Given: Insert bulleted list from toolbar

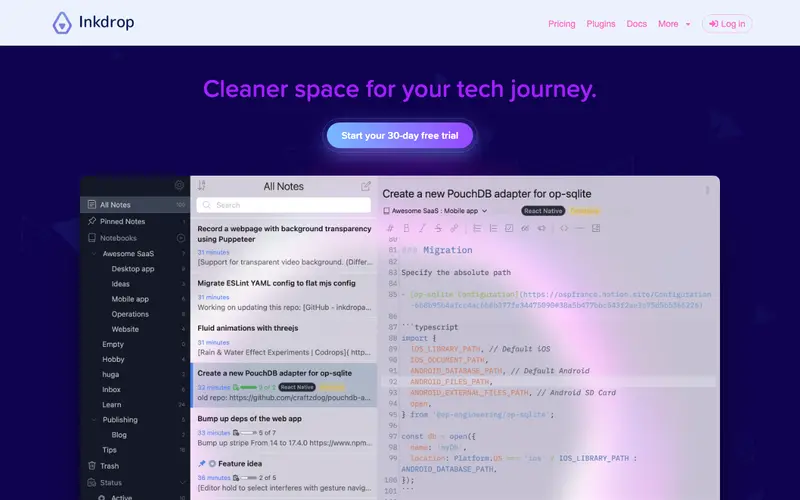Looking at the screenshot, I should click(x=477, y=228).
